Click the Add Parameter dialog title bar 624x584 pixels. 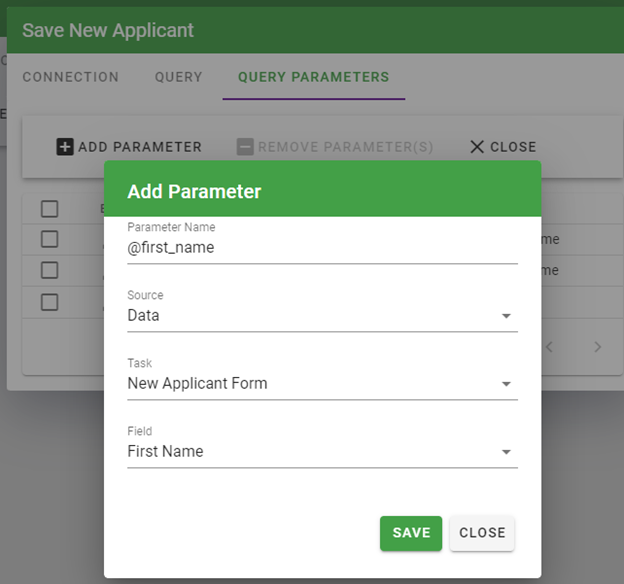coord(322,191)
